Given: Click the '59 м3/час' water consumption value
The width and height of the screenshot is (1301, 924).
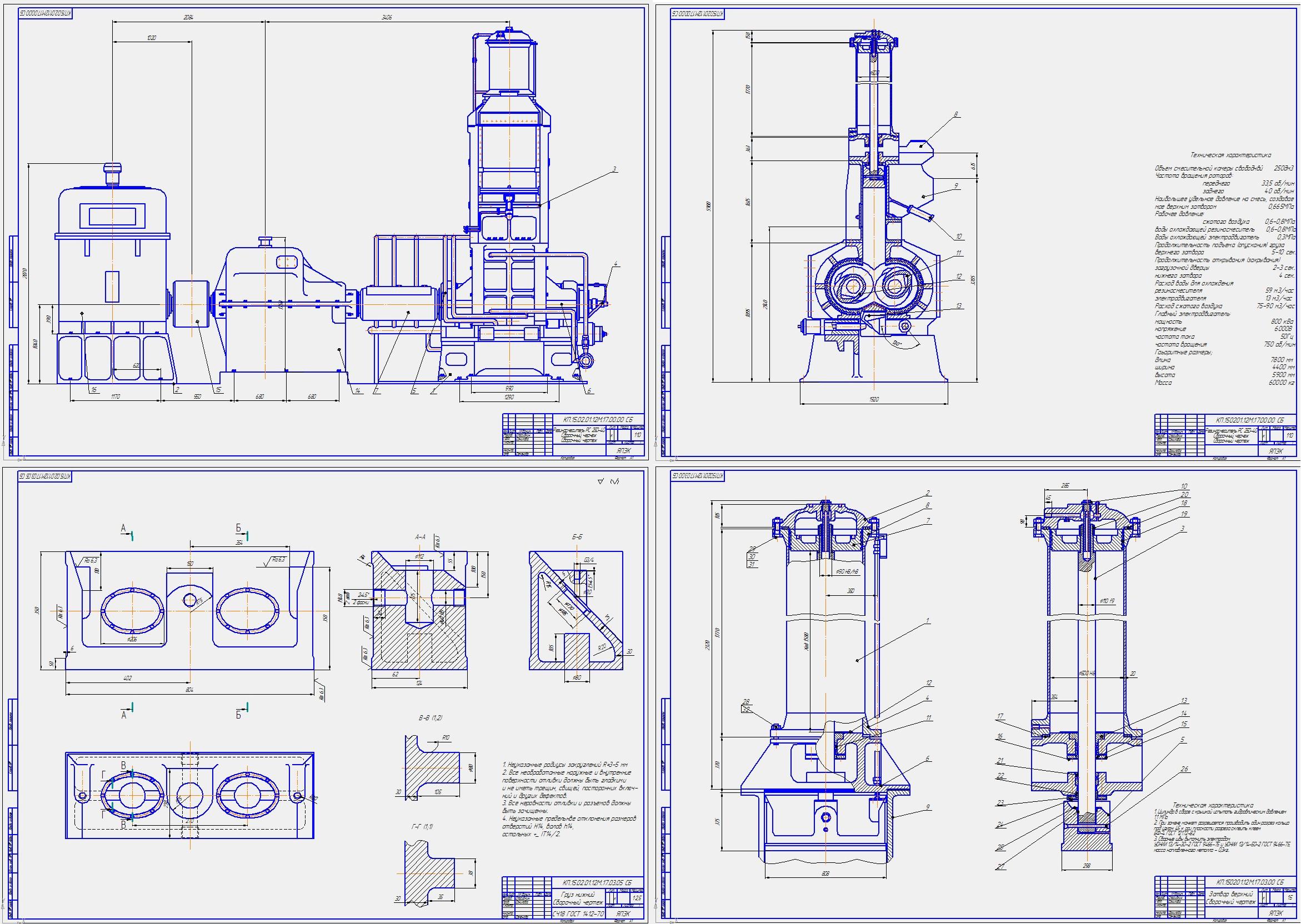Looking at the screenshot, I should coord(1279,291).
